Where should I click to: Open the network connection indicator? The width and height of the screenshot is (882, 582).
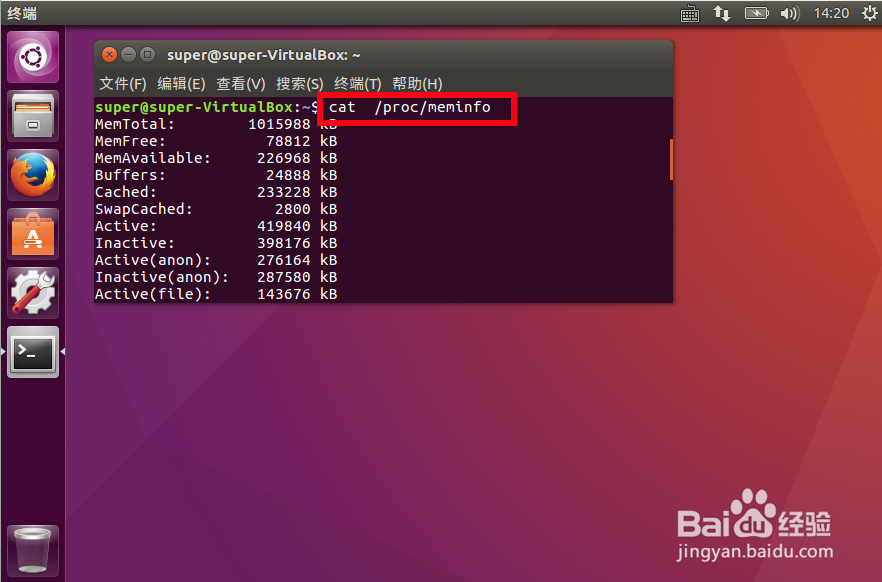coord(722,13)
